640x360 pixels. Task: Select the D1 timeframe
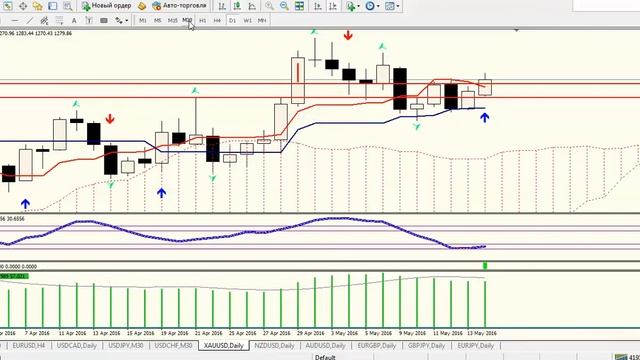232,20
